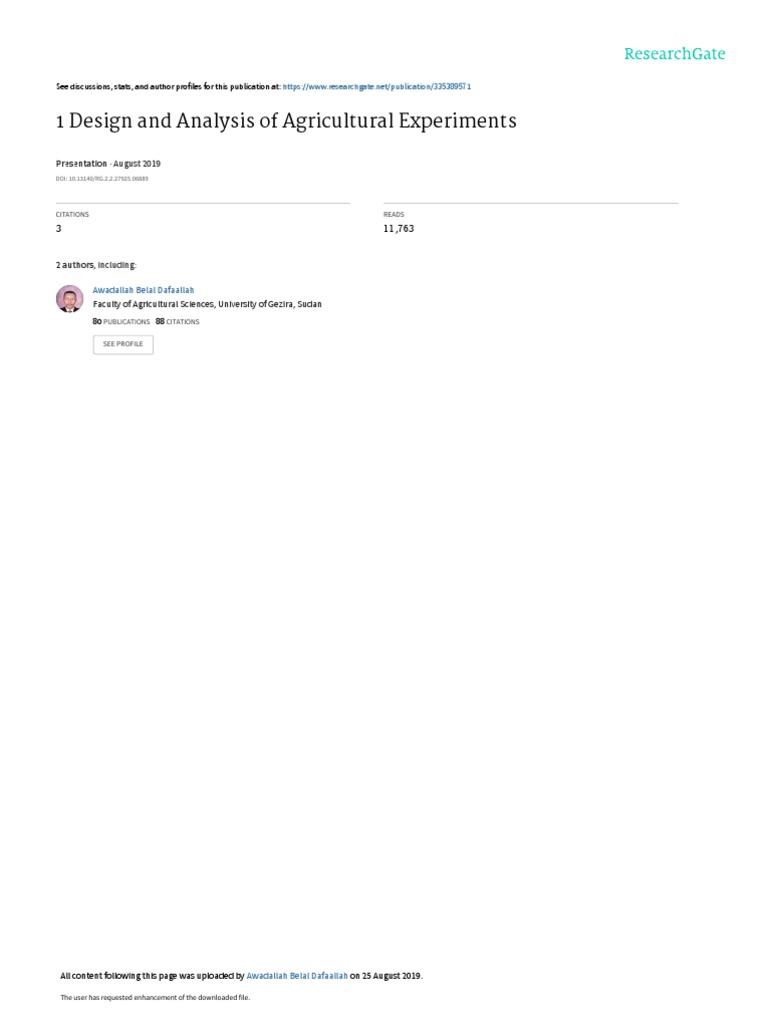768x1024 pixels.
Task: Click the author's profile photo
Action: coord(69,299)
